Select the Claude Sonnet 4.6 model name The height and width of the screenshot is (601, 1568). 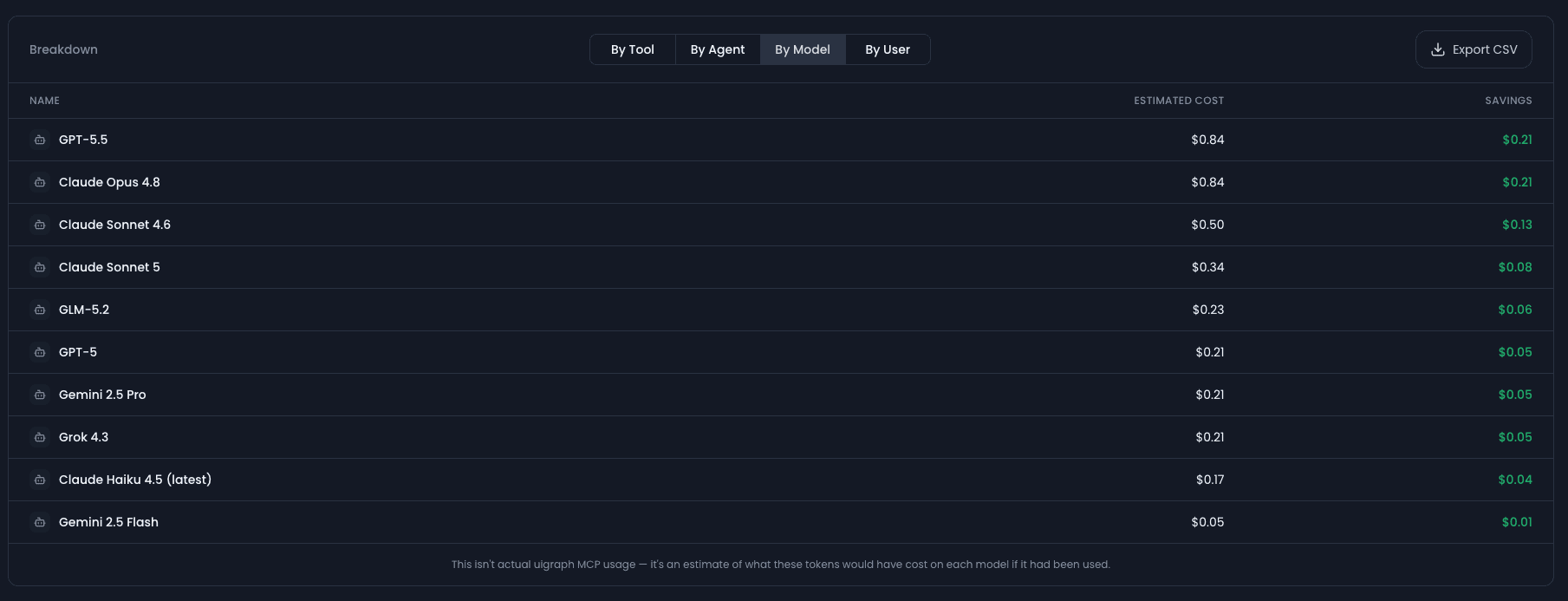(114, 225)
